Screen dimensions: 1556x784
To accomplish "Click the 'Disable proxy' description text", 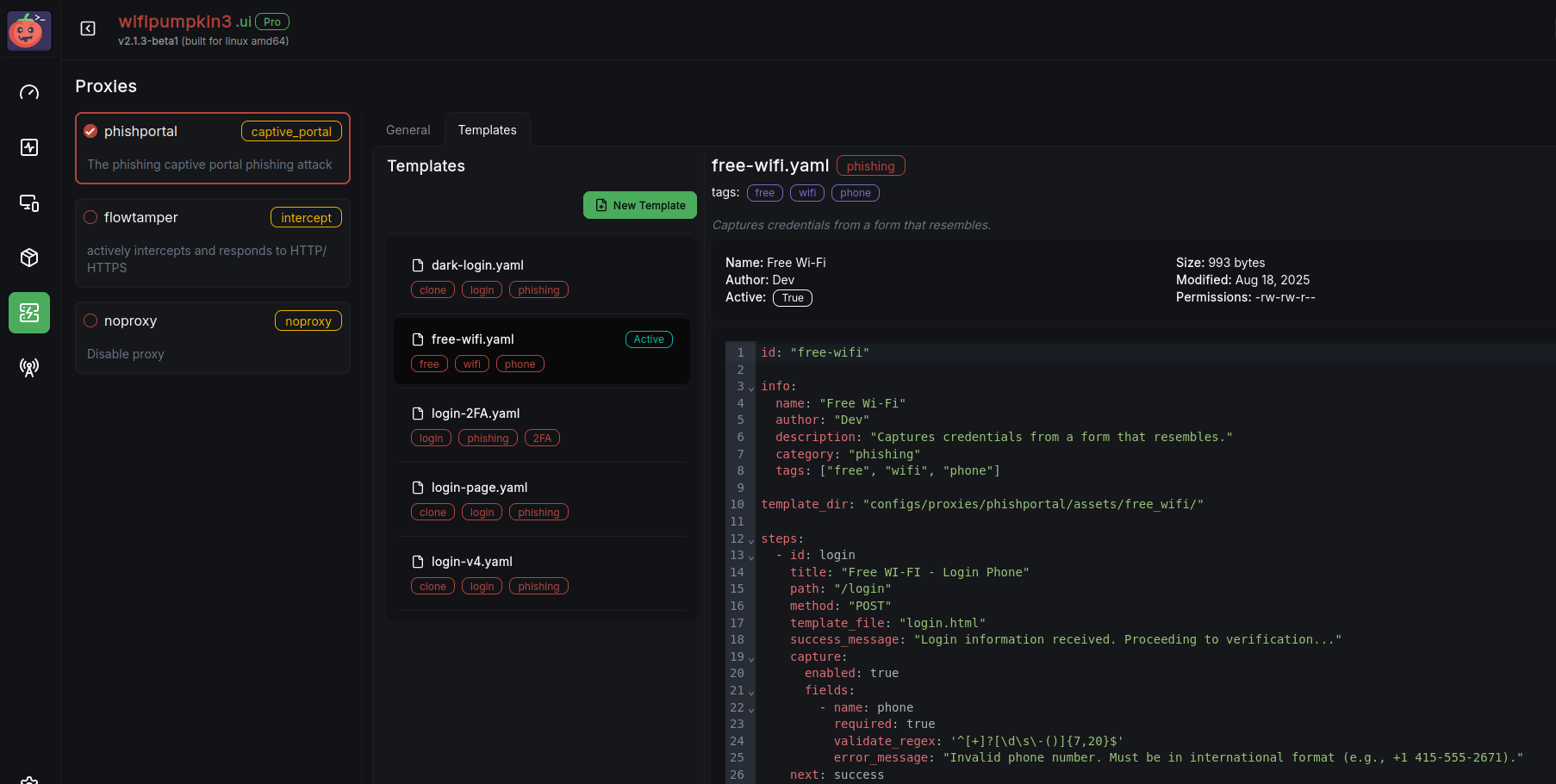I will point(126,354).
